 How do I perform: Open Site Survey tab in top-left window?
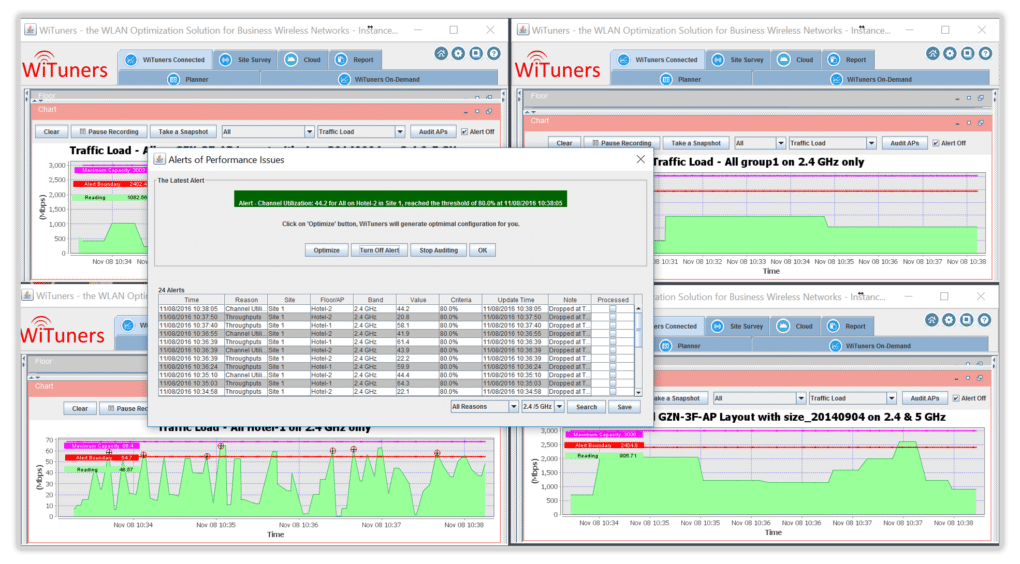246,59
